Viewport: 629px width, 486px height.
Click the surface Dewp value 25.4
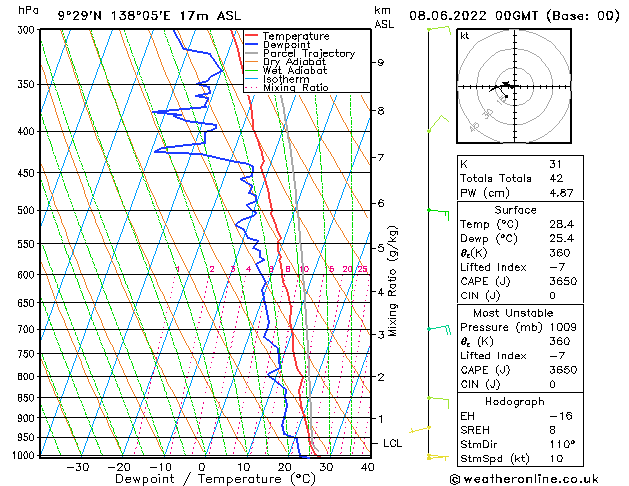[562, 239]
